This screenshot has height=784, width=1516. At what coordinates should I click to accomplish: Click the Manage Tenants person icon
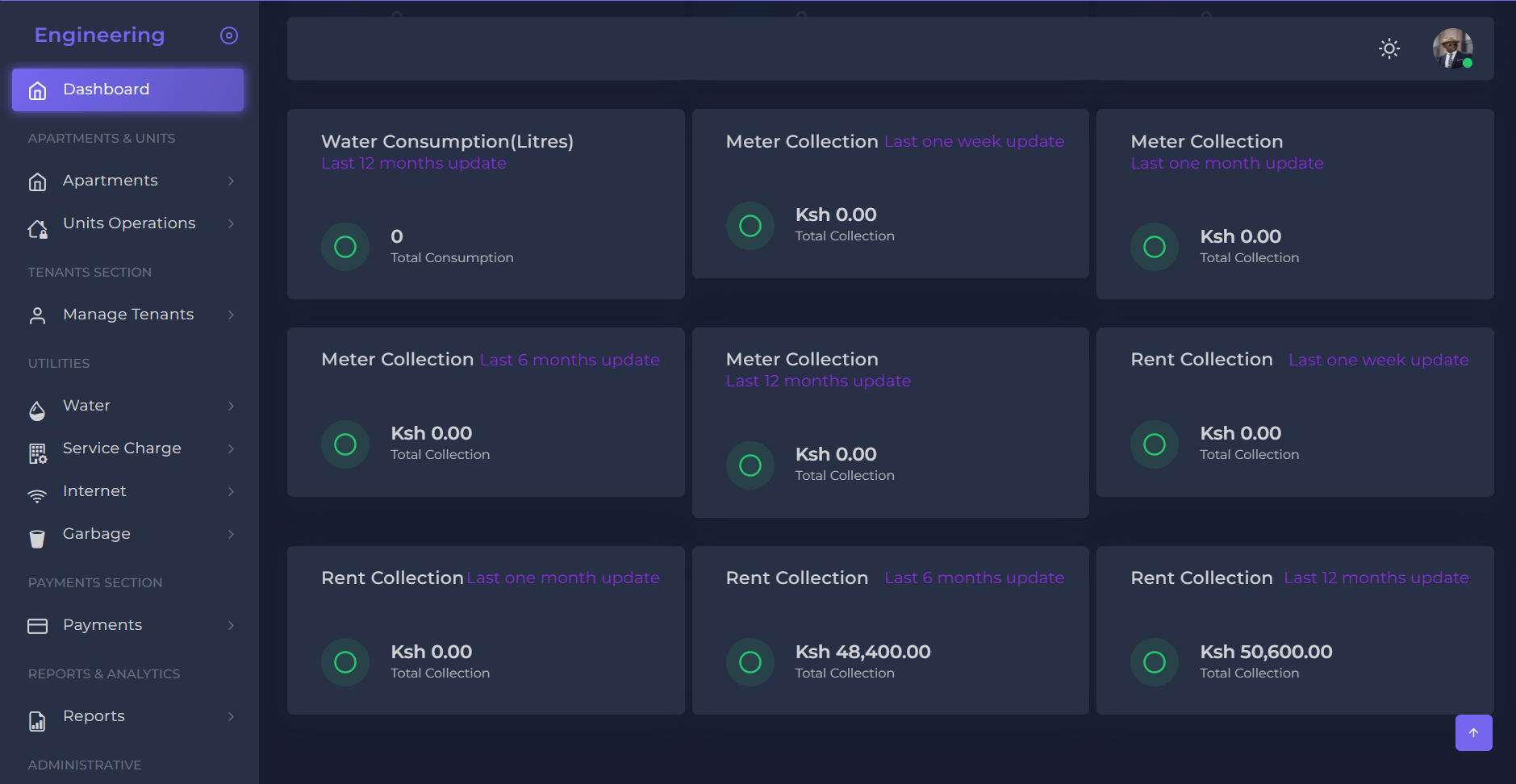37,315
